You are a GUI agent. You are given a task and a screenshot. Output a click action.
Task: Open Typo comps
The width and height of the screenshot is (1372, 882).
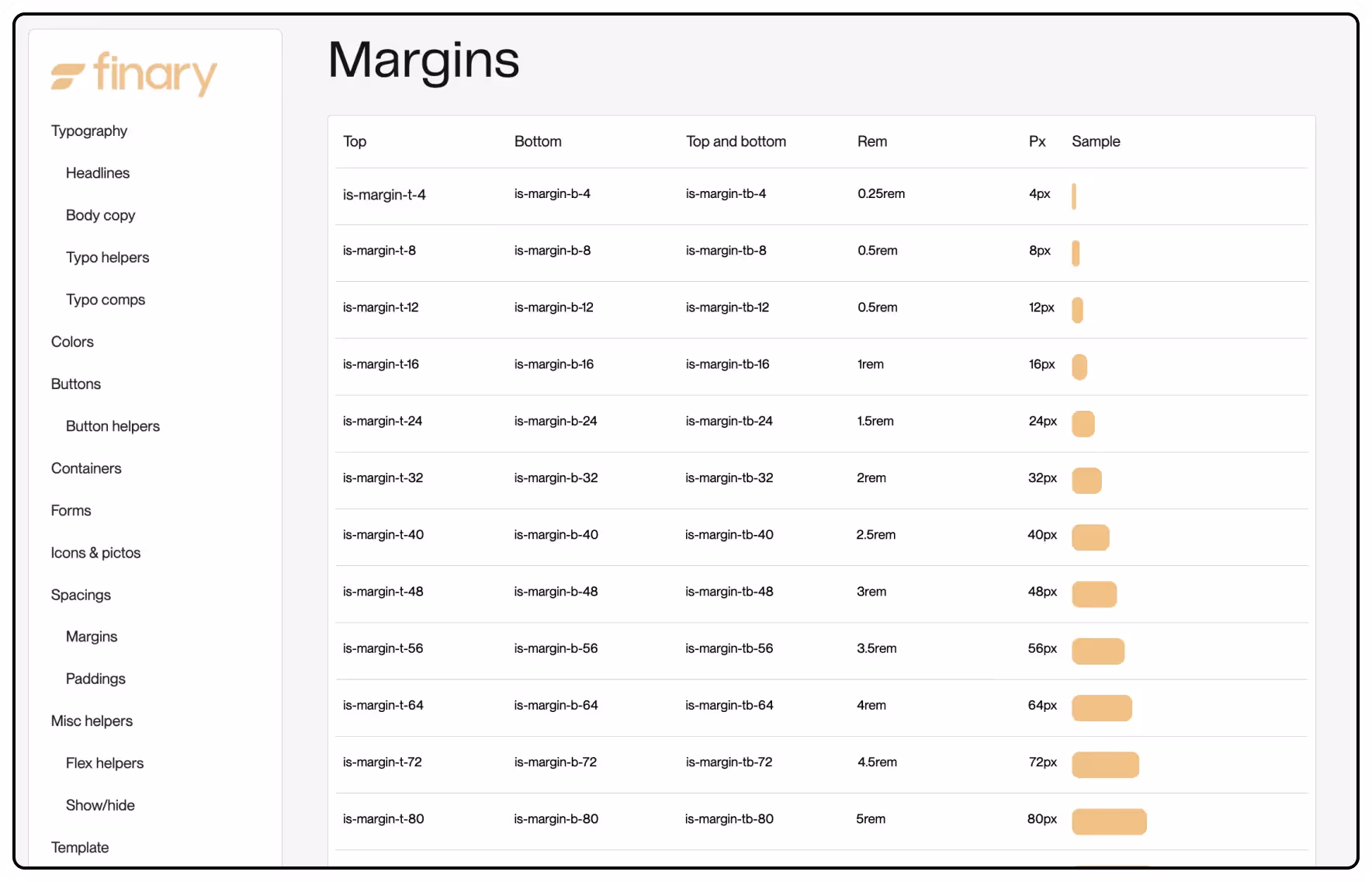[x=106, y=299]
